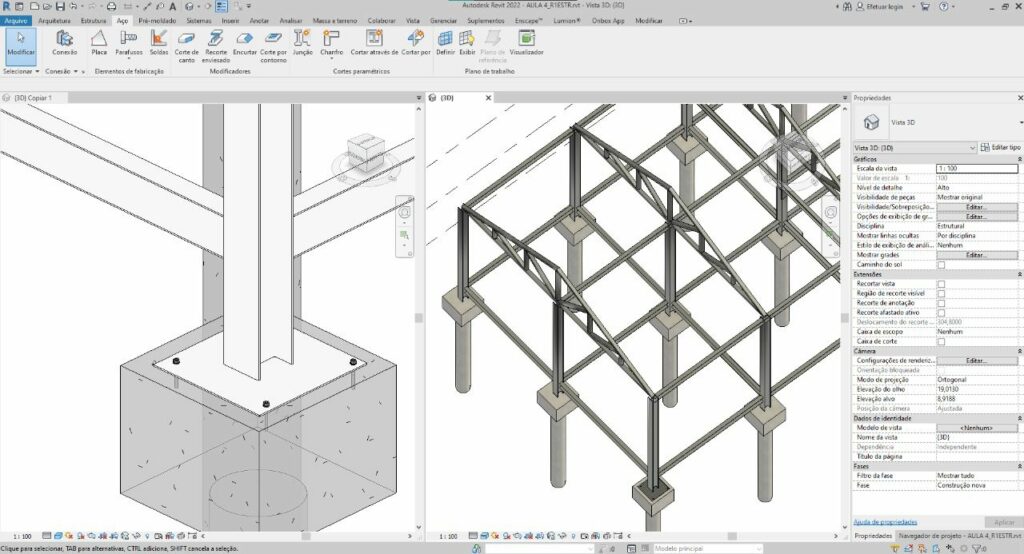Image resolution: width=1024 pixels, height=554 pixels.
Task: Enable the Recorte afastado ativo checkbox
Action: 941,313
